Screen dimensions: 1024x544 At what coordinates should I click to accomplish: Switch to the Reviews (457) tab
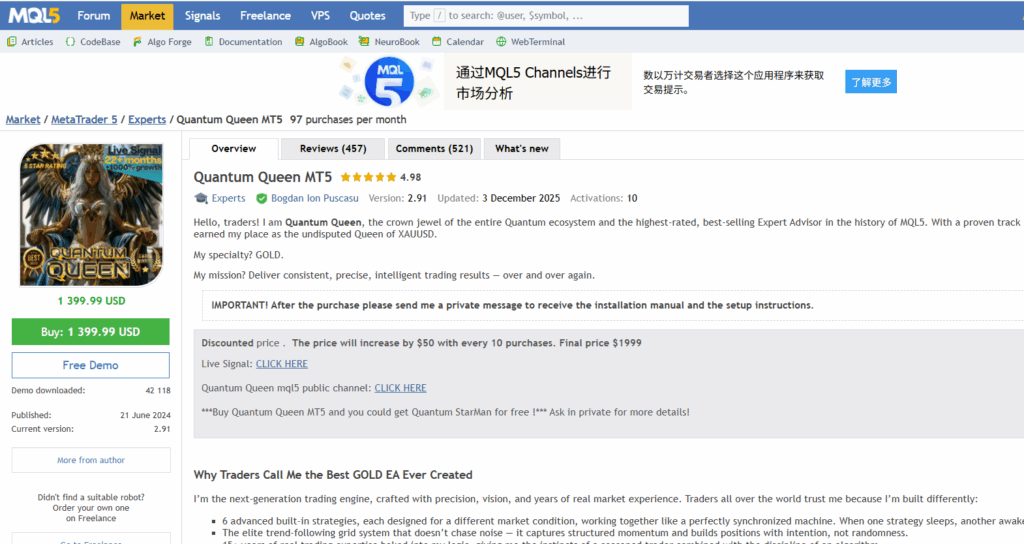coord(333,149)
